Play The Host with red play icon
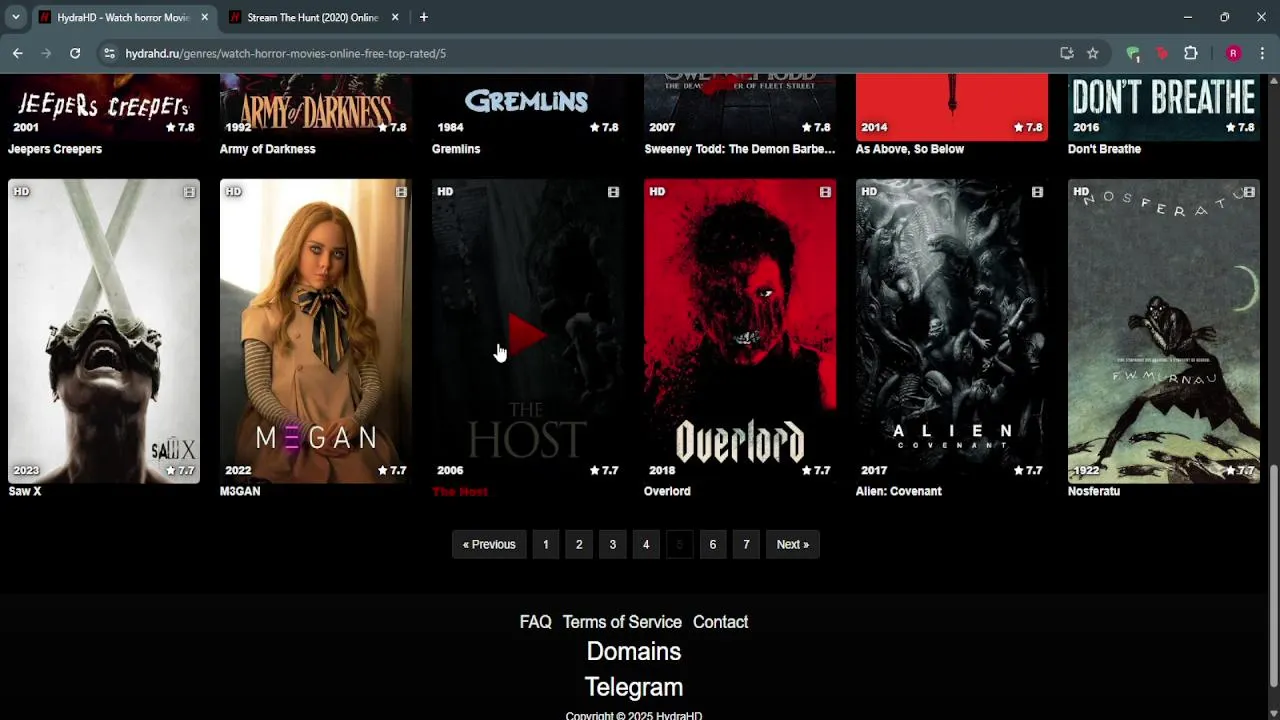This screenshot has width=1280, height=720. pyautogui.click(x=527, y=334)
